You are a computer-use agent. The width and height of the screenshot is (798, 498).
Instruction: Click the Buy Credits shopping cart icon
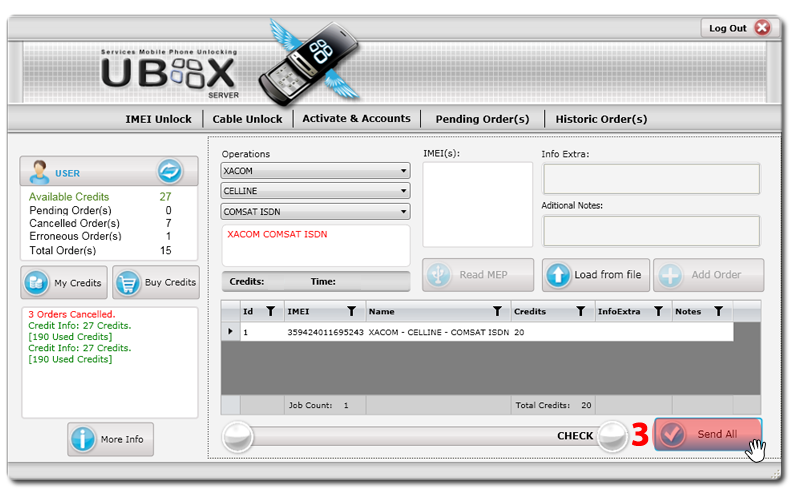[127, 282]
